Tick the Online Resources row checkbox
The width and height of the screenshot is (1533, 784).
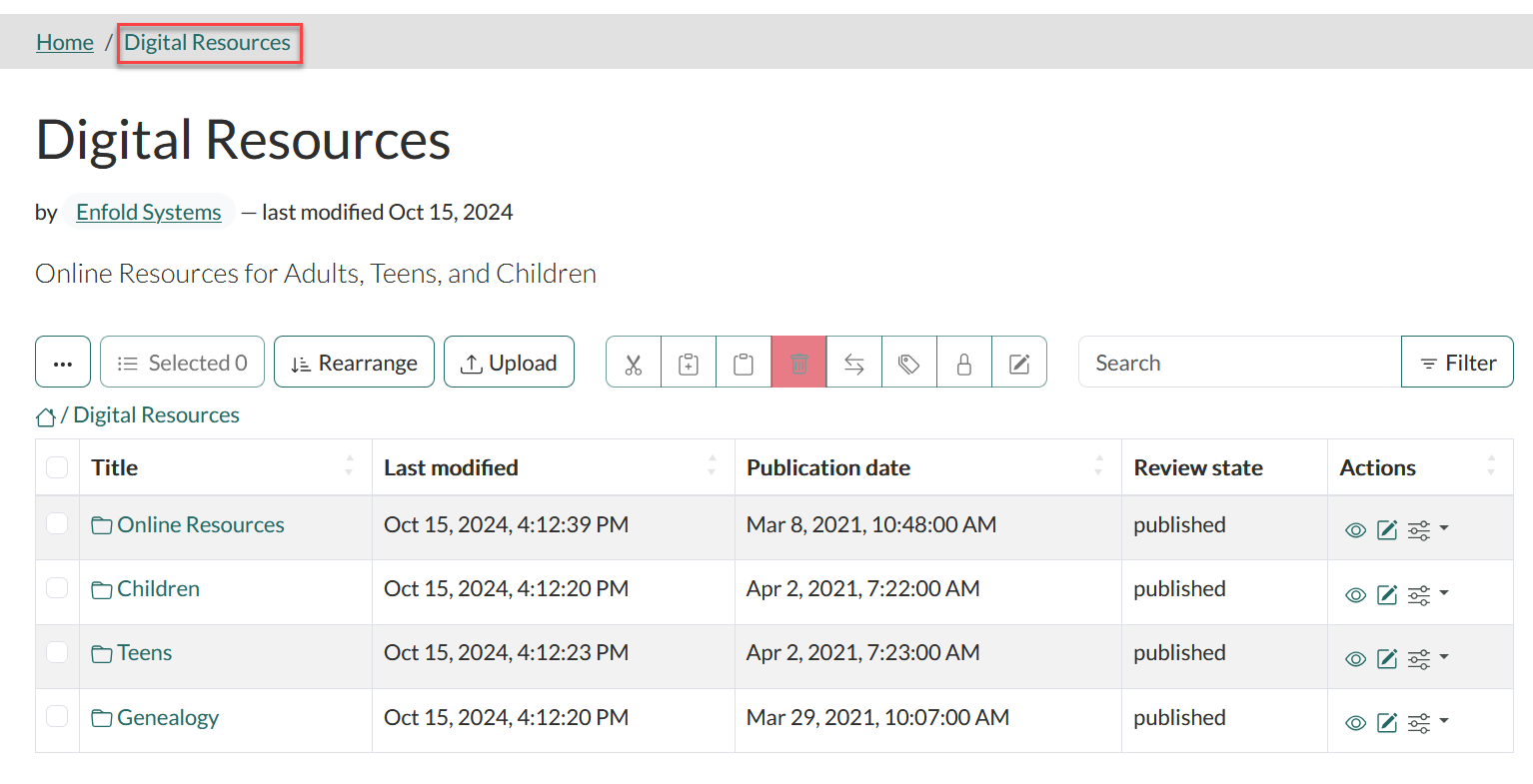coord(57,524)
